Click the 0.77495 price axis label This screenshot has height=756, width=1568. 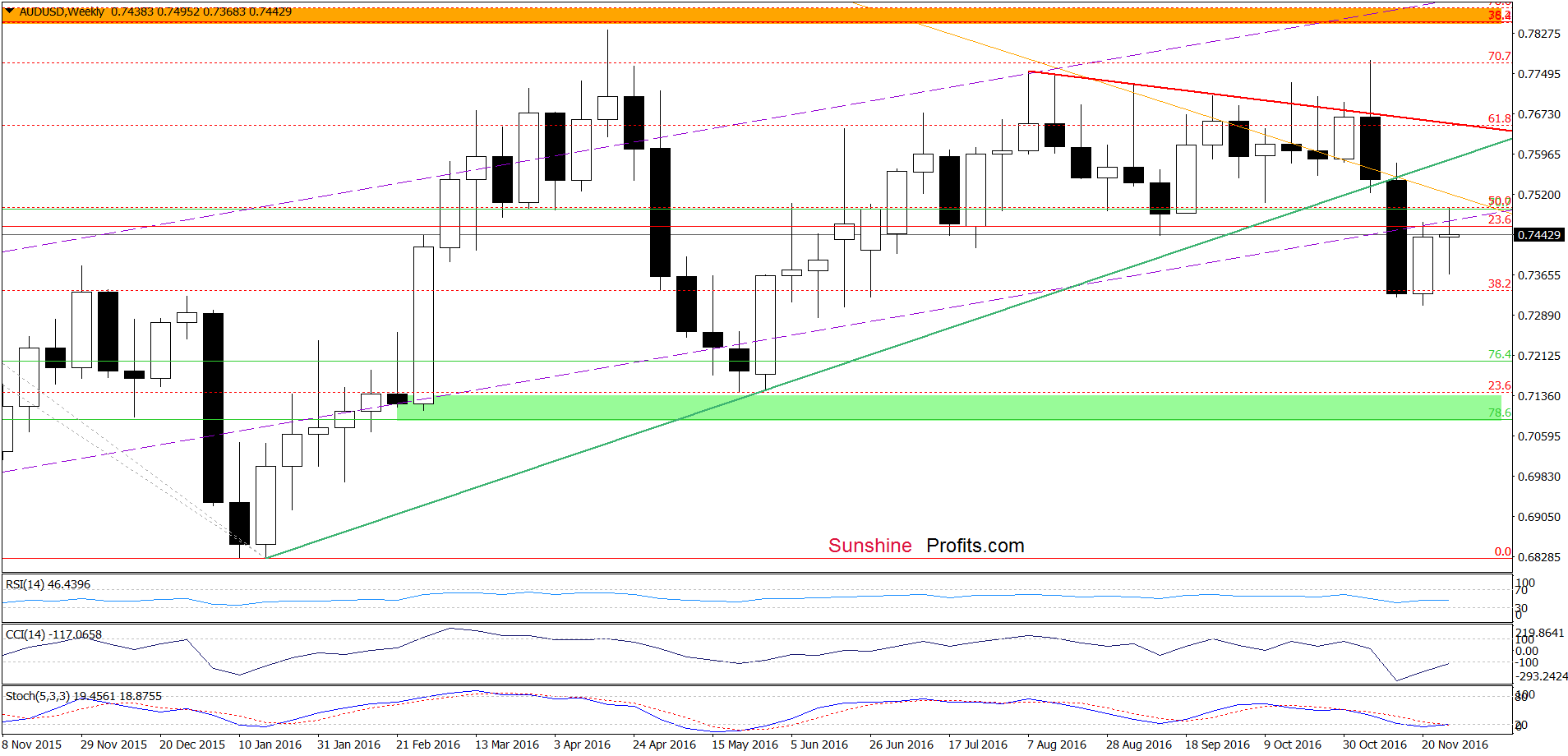tap(1539, 74)
